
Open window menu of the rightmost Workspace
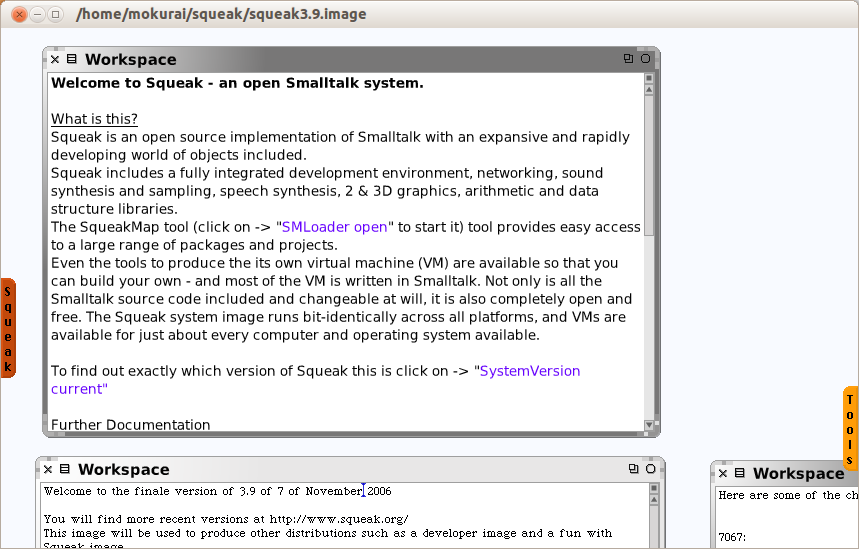point(739,473)
